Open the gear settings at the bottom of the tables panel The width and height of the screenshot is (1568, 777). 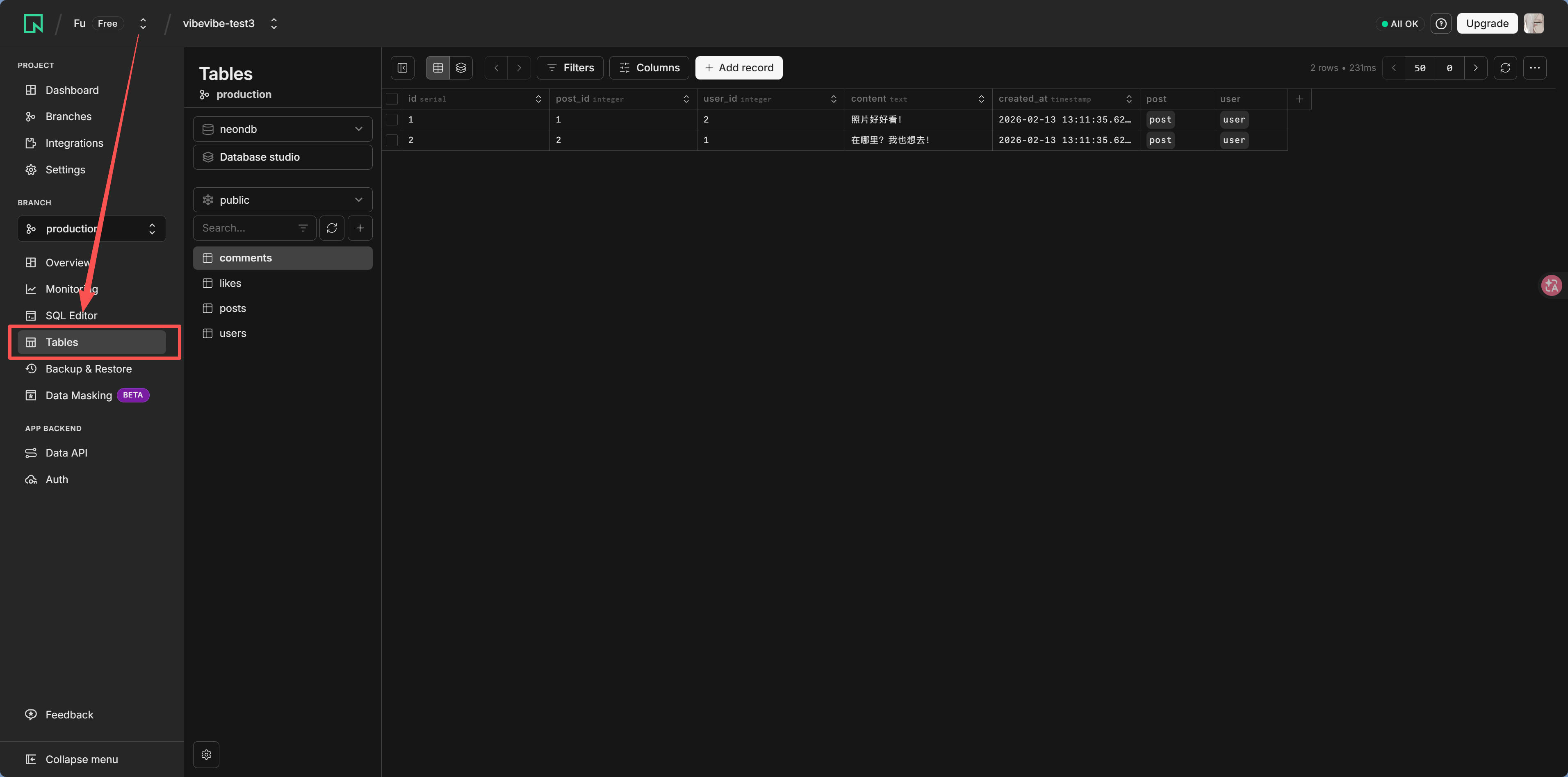coord(206,754)
